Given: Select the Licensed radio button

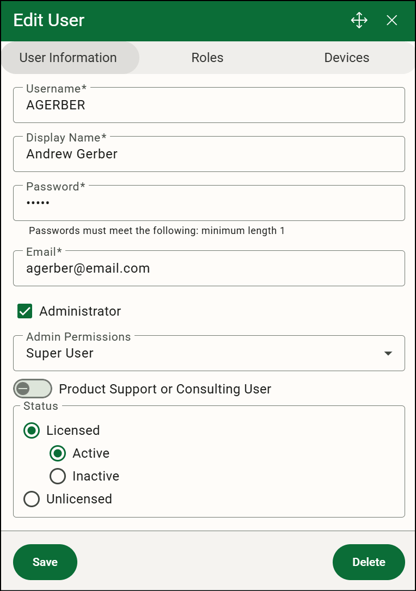Looking at the screenshot, I should (32, 430).
